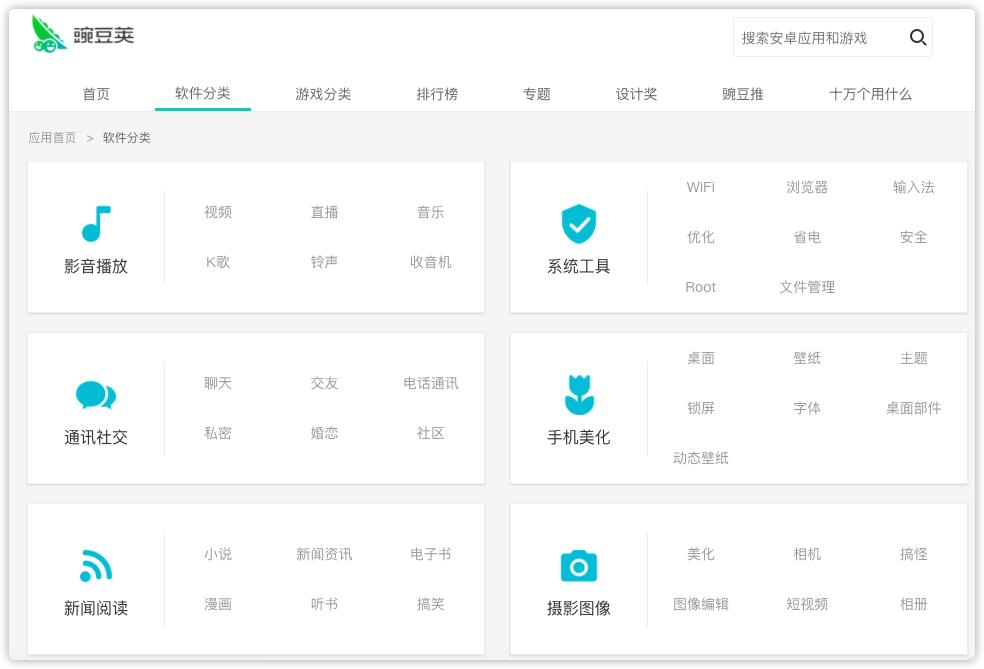Click the 系统工具 shield icon

579,222
